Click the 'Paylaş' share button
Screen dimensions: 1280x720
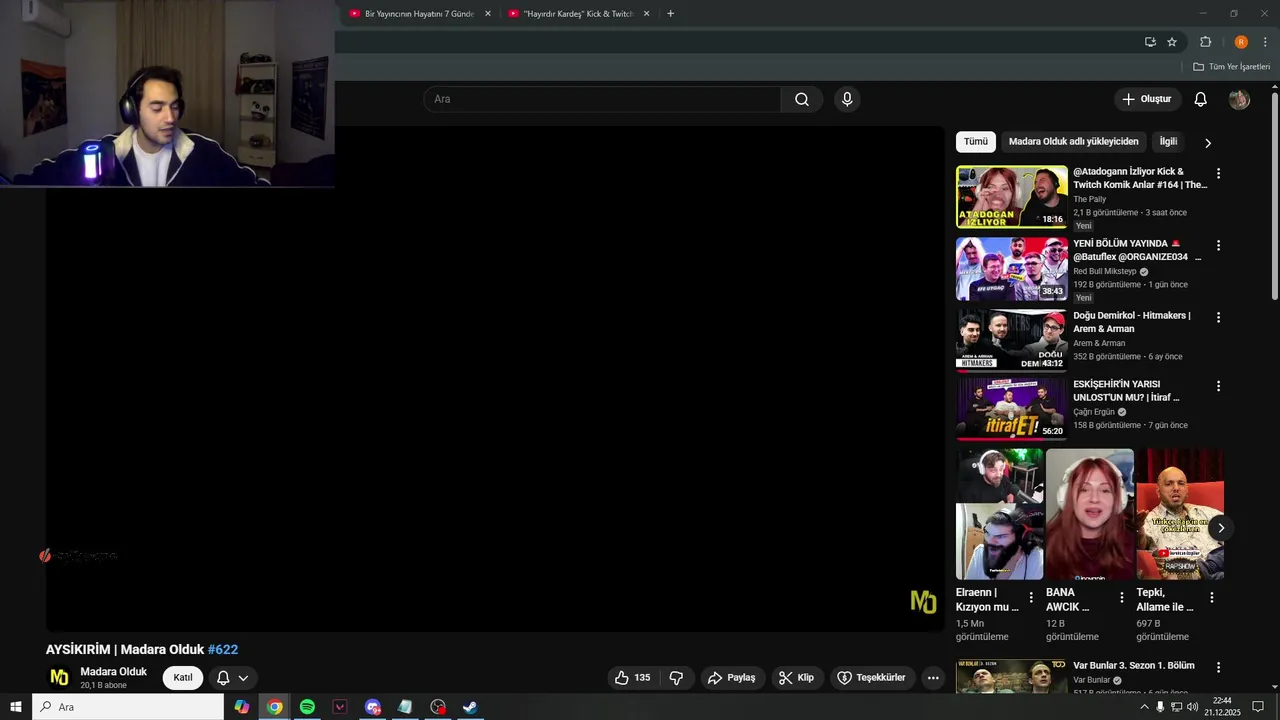coord(731,677)
